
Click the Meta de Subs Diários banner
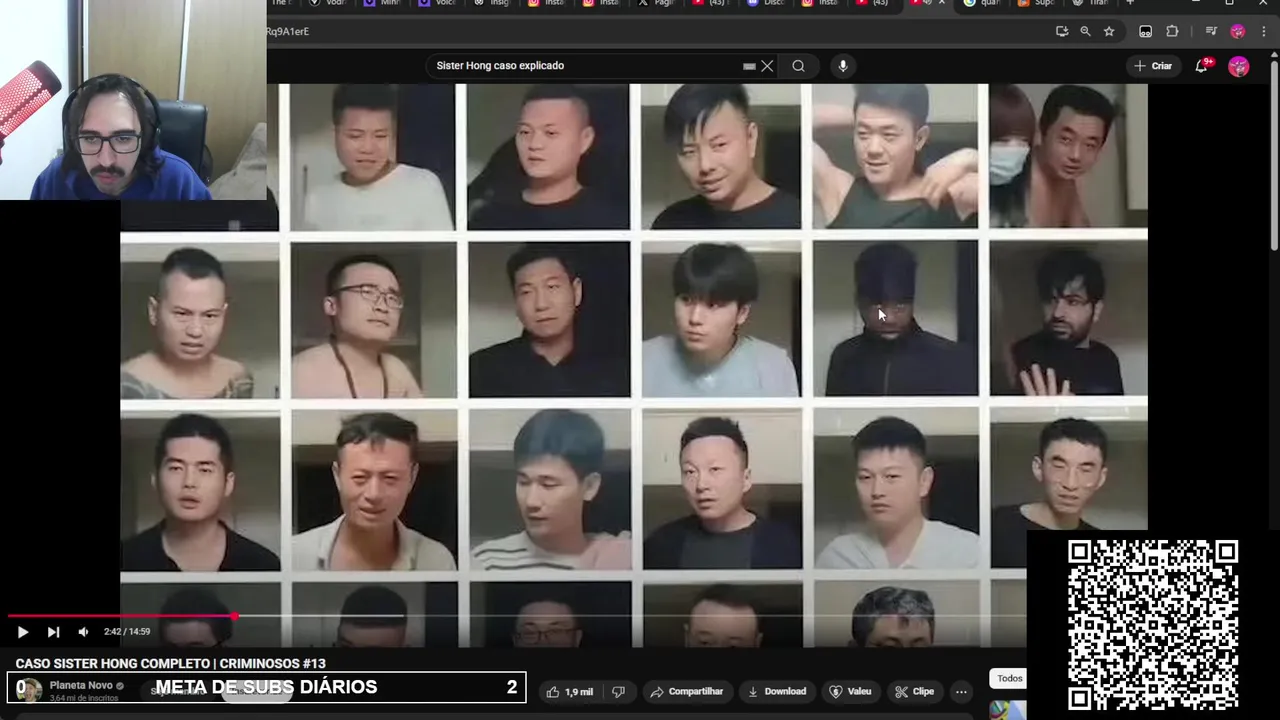267,687
